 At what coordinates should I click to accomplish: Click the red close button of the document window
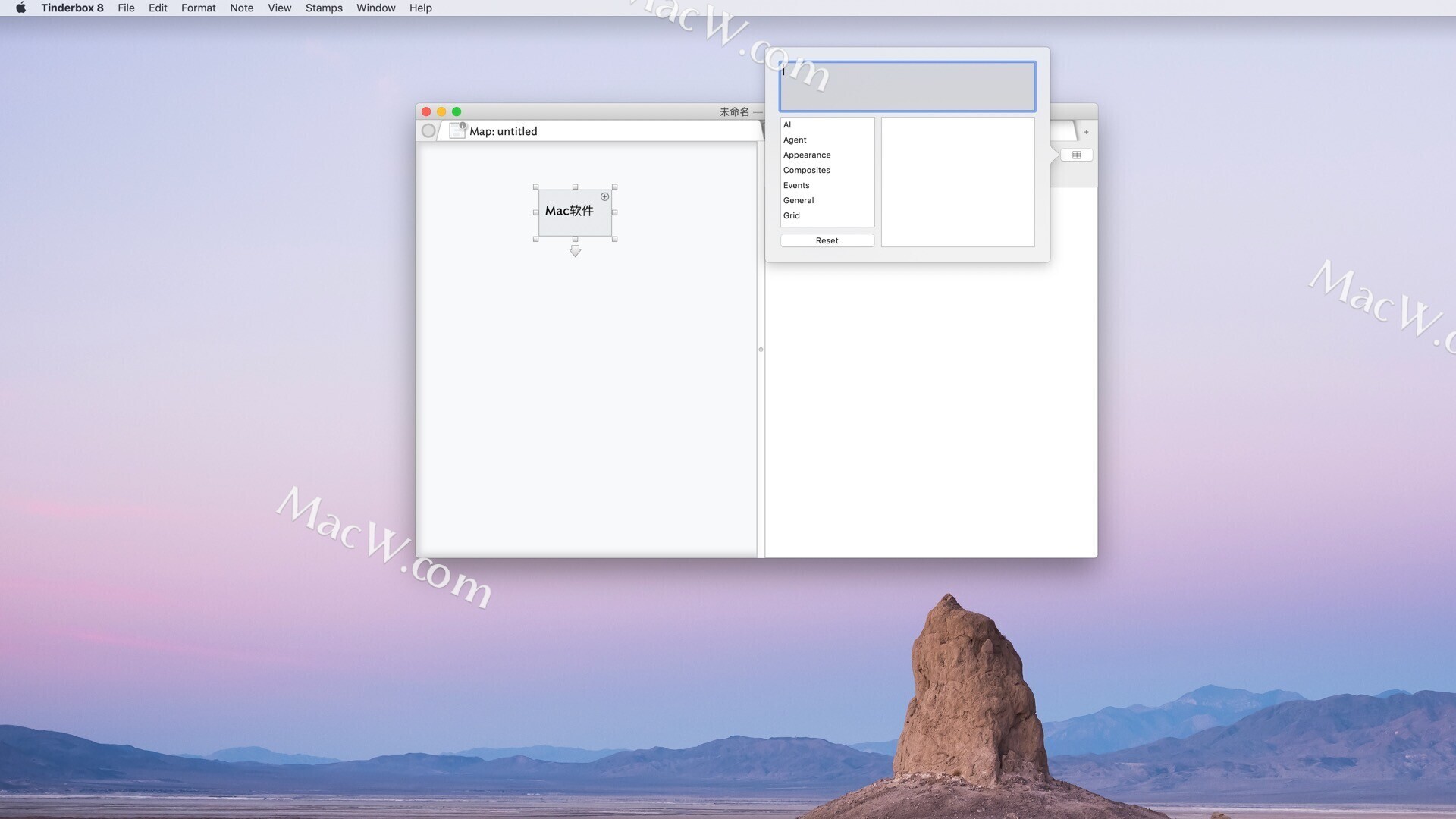(x=426, y=111)
